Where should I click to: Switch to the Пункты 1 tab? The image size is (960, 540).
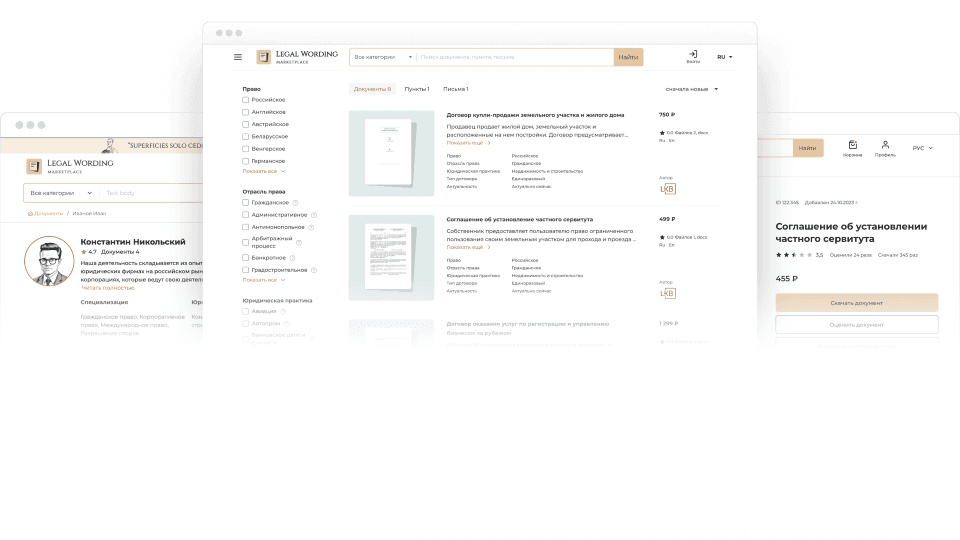416,89
